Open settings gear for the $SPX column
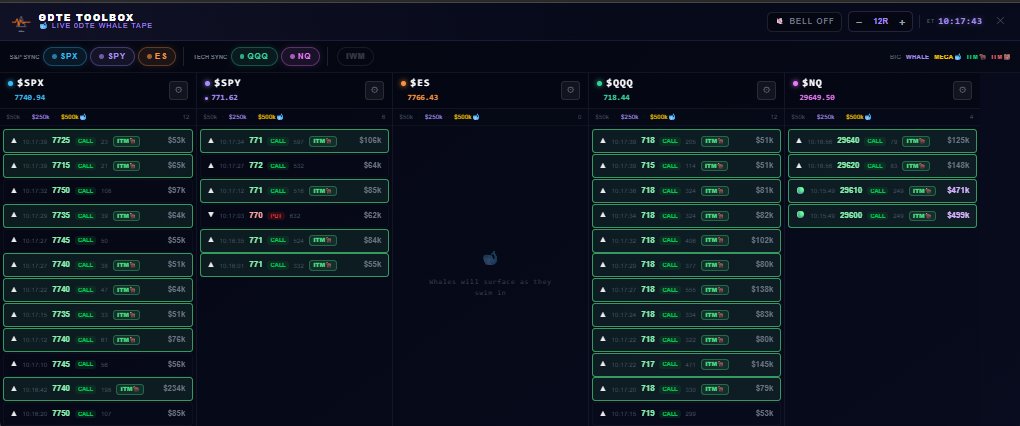The image size is (1020, 426). [x=178, y=90]
